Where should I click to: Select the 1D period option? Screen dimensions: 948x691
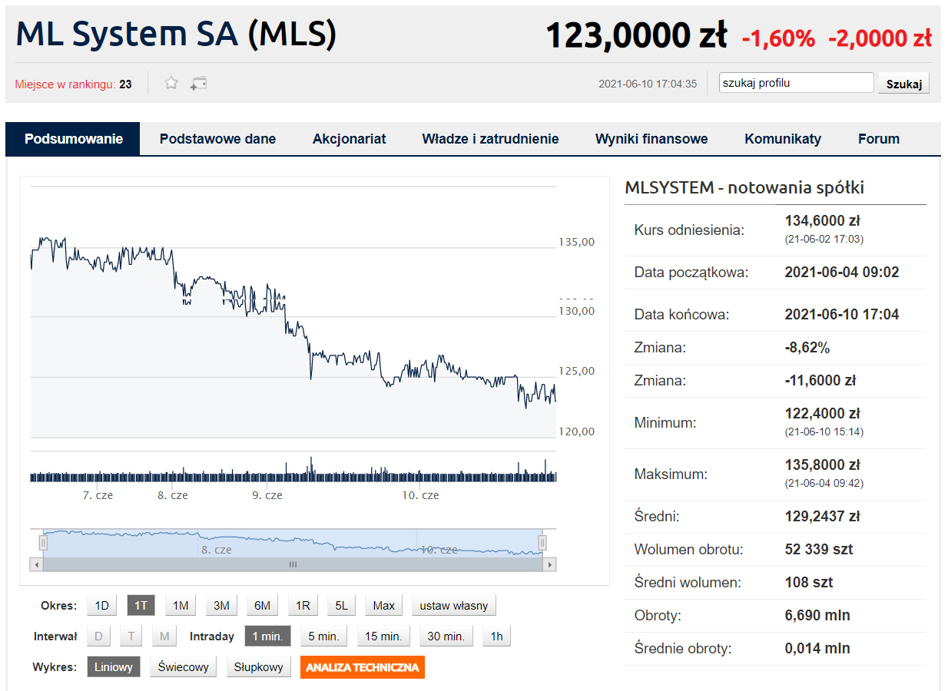(x=102, y=605)
